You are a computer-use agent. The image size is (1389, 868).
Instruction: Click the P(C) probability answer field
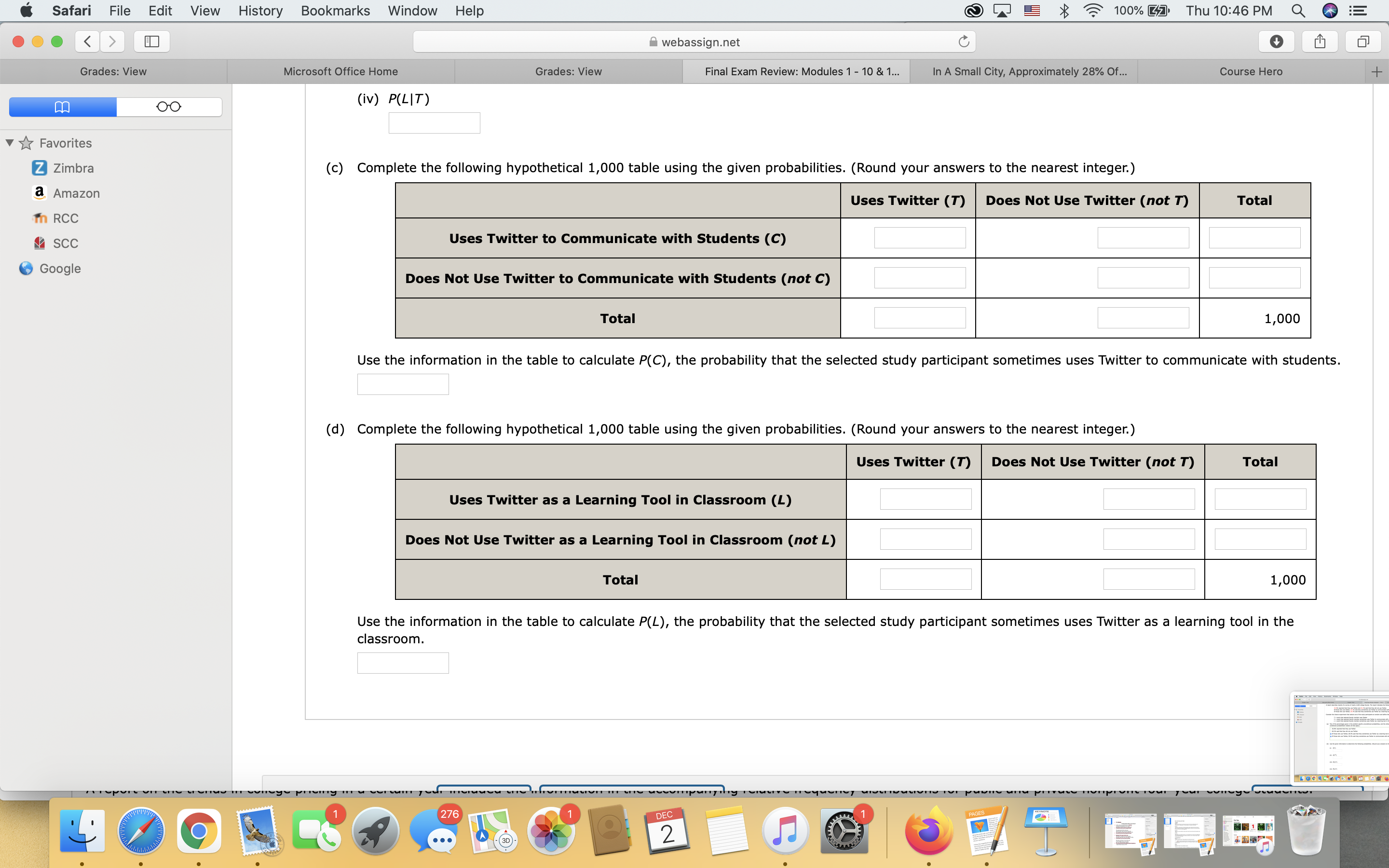(402, 384)
